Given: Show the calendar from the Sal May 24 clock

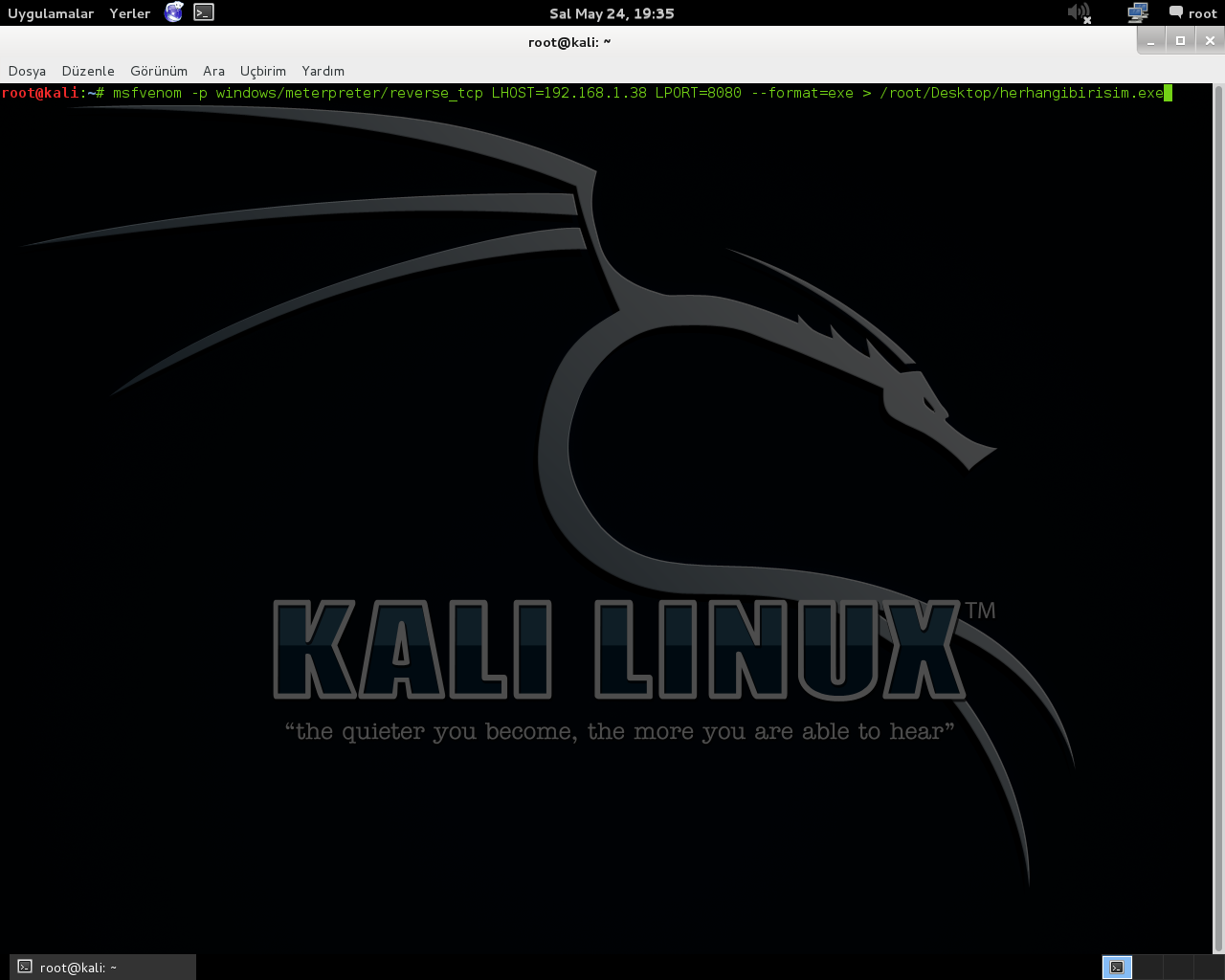Looking at the screenshot, I should pyautogui.click(x=612, y=13).
